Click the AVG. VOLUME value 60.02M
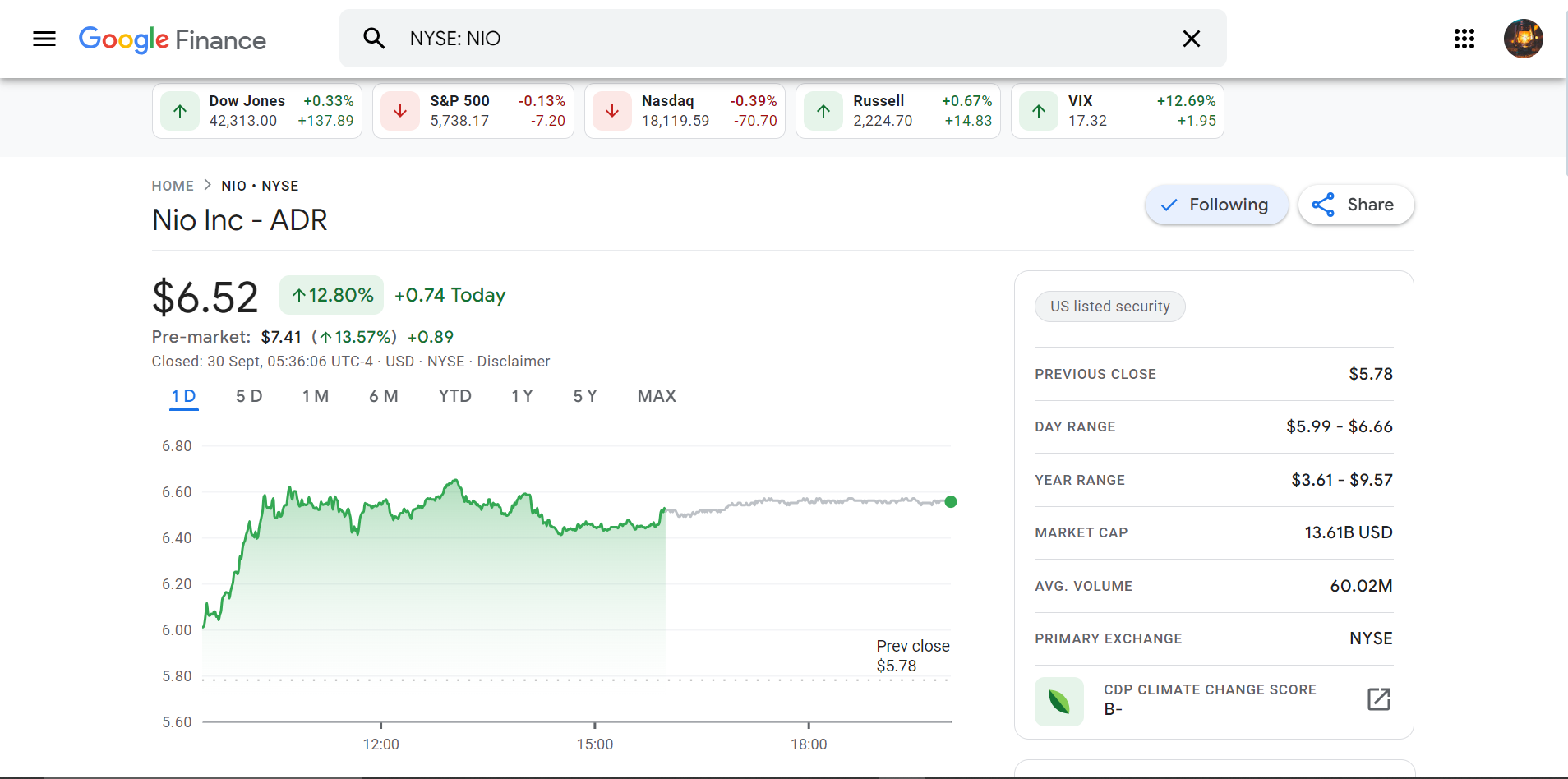Viewport: 1568px width, 779px height. pos(1362,586)
